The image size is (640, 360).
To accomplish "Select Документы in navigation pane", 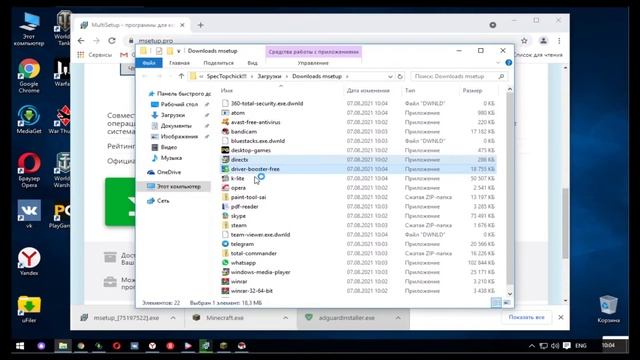I will (x=176, y=126).
